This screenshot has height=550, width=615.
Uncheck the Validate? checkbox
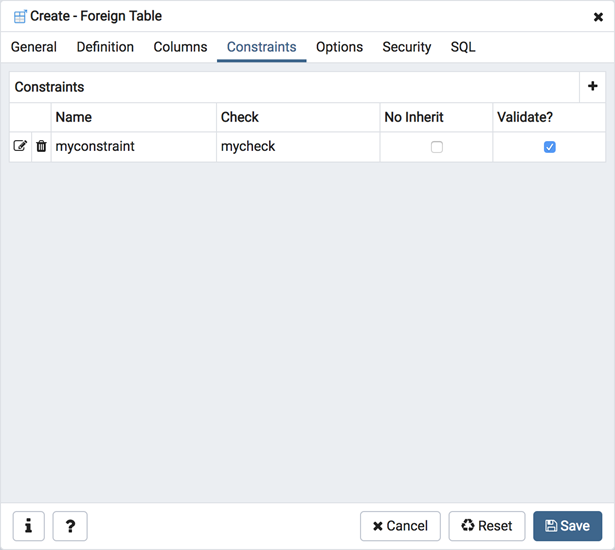(x=549, y=147)
